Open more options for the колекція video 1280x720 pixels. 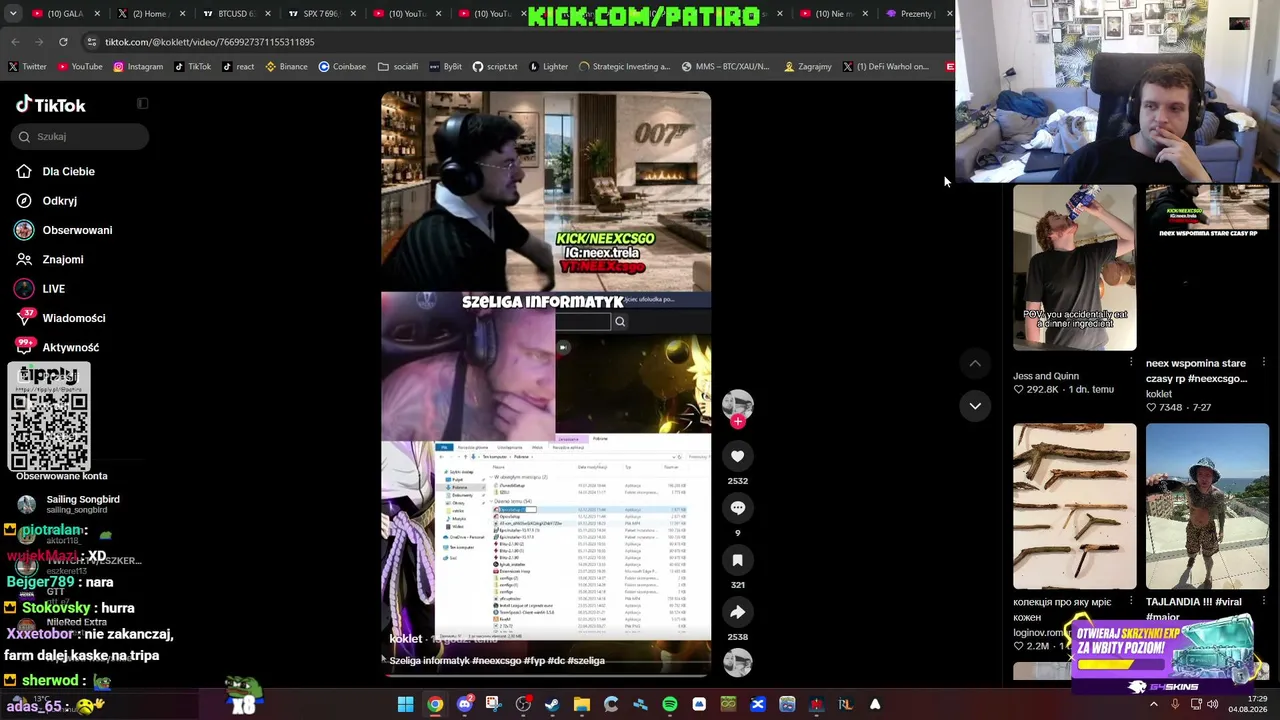(1131, 601)
